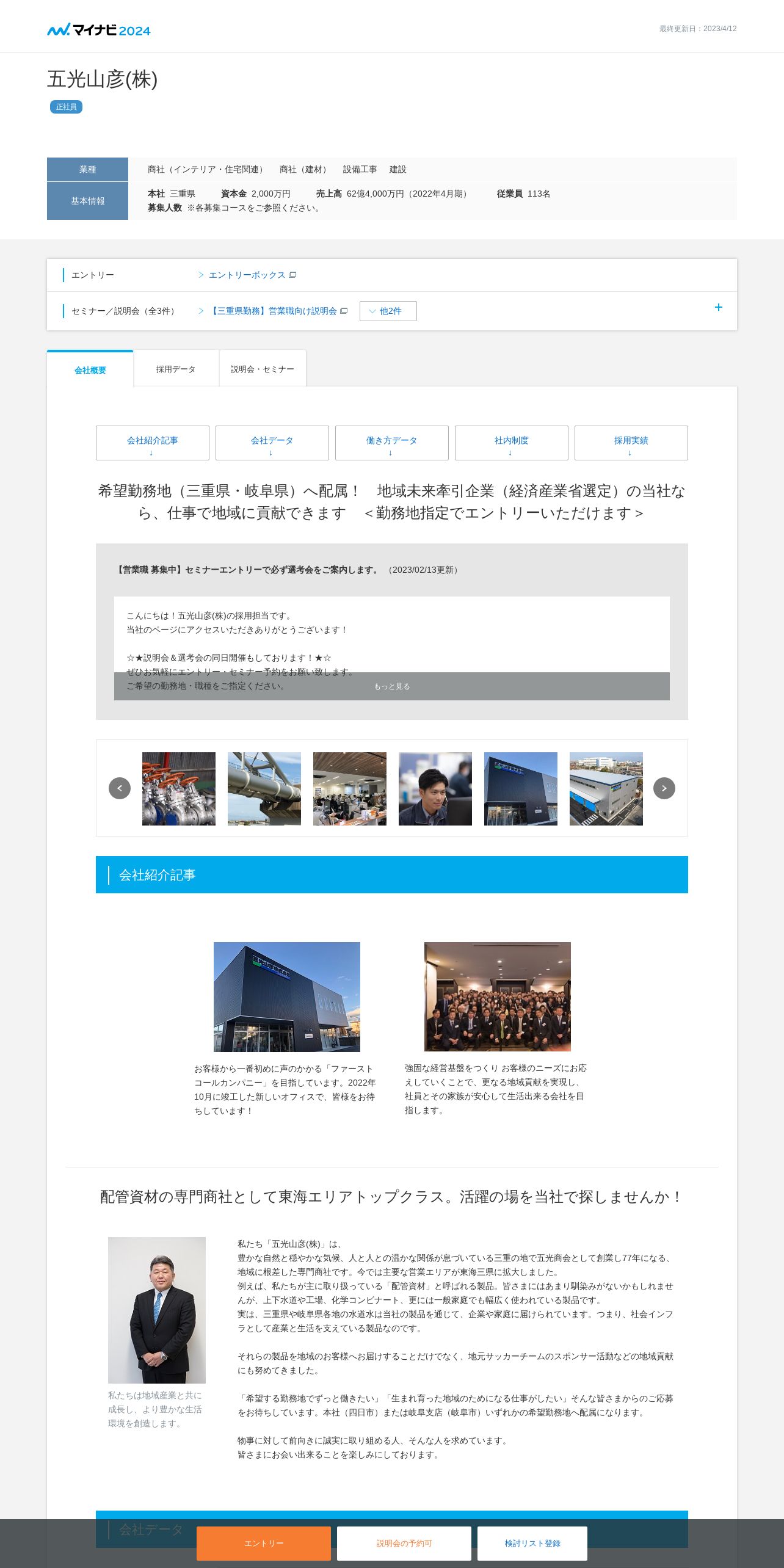This screenshot has height=1568, width=784.
Task: Jump to 働き方データ section button
Action: tap(392, 443)
